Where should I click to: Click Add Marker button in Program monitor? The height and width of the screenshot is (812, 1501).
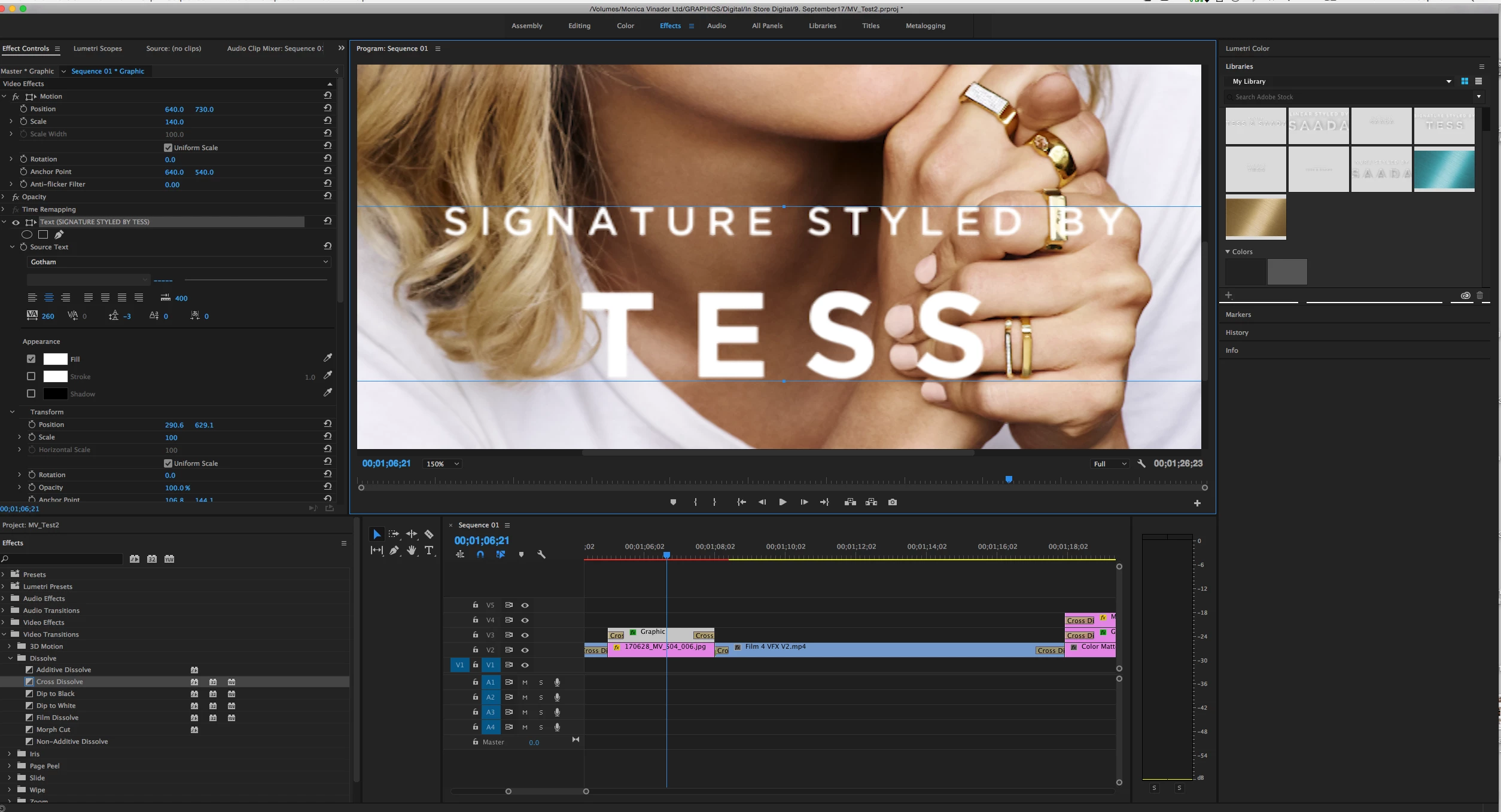point(673,502)
